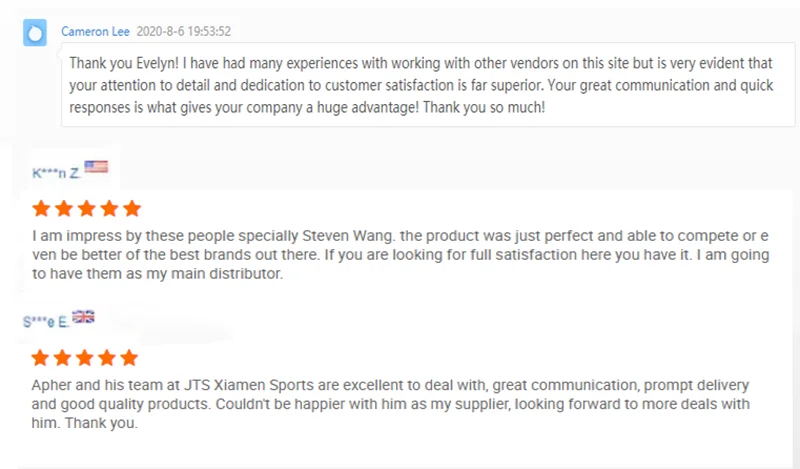The width and height of the screenshot is (800, 469).
Task: Click the 2020-8-6 19:53:52 timestamp
Action: [182, 31]
